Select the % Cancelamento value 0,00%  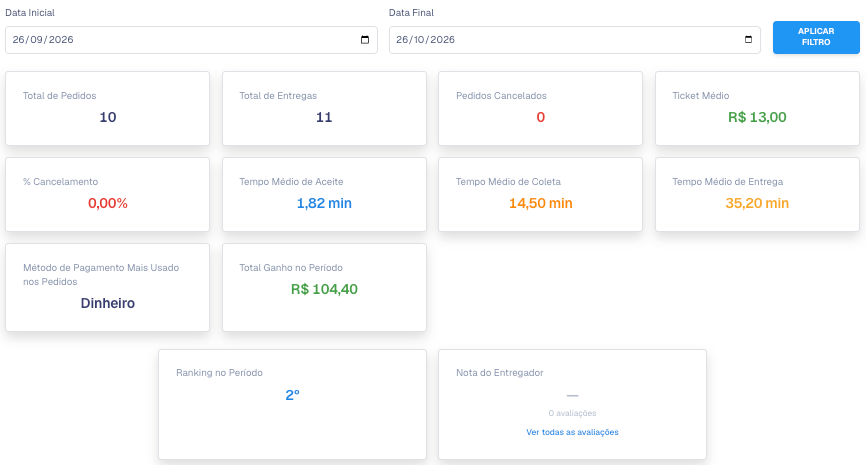(x=108, y=203)
